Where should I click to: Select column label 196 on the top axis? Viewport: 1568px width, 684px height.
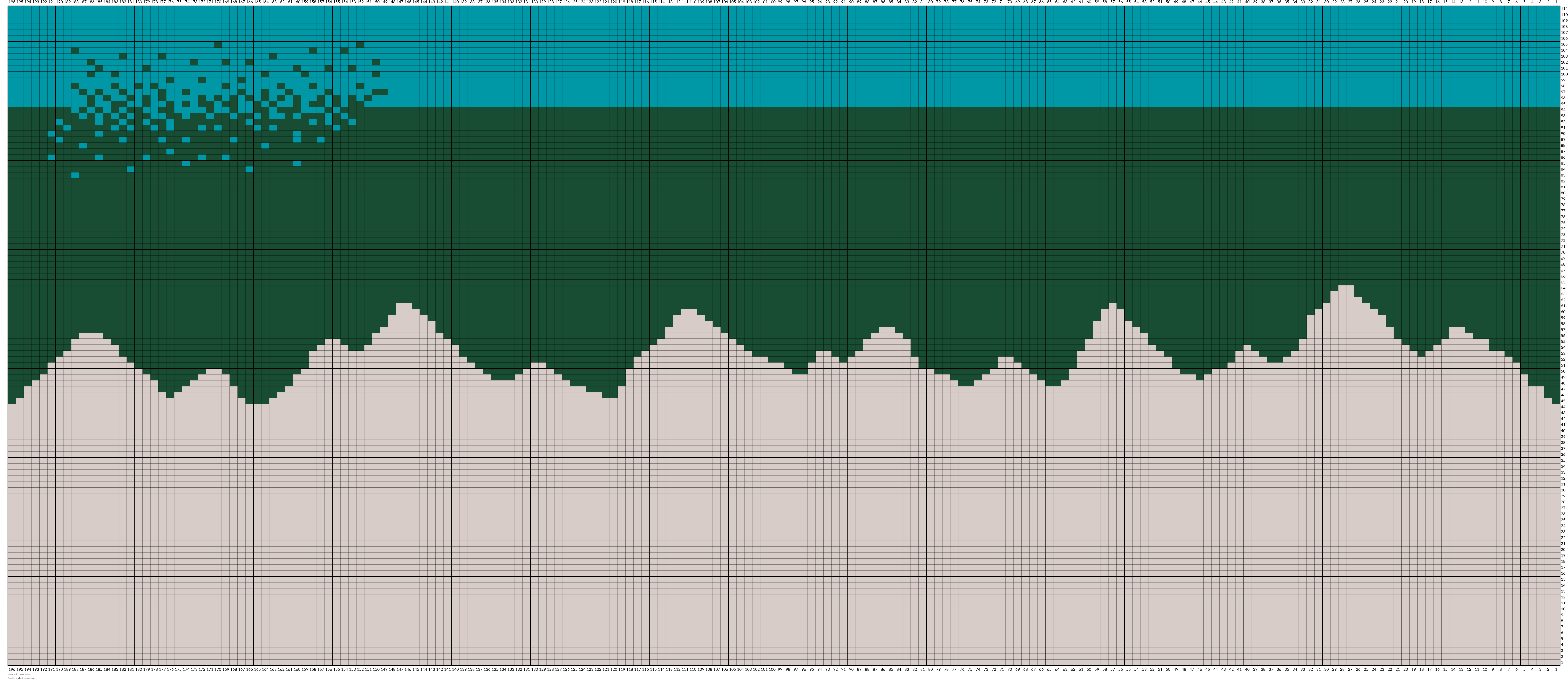[x=12, y=2]
